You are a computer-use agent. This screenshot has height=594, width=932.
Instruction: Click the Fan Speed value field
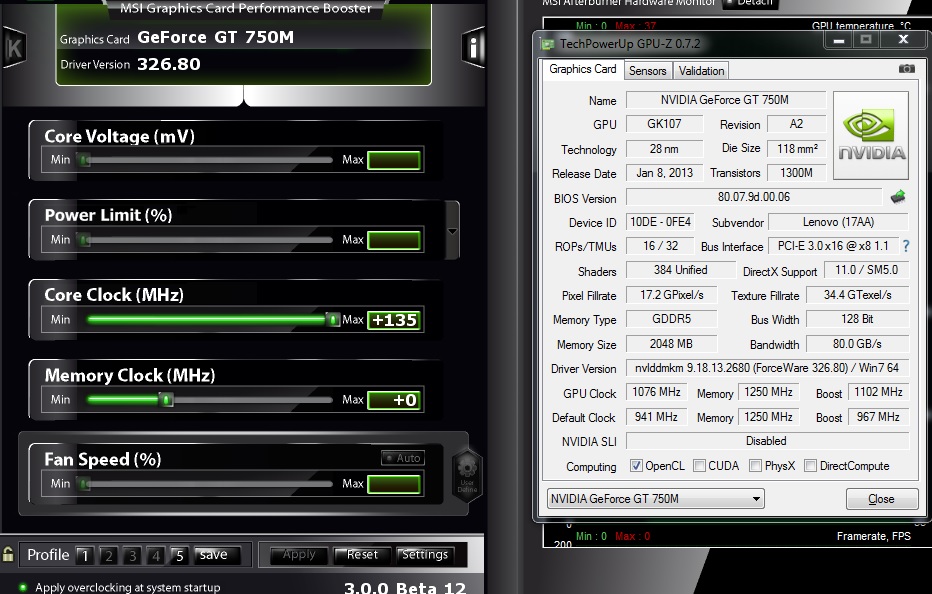coord(394,485)
